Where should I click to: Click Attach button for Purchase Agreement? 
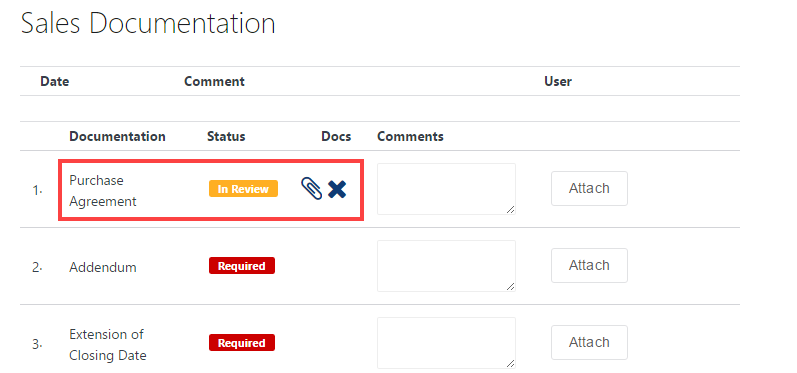tap(589, 189)
